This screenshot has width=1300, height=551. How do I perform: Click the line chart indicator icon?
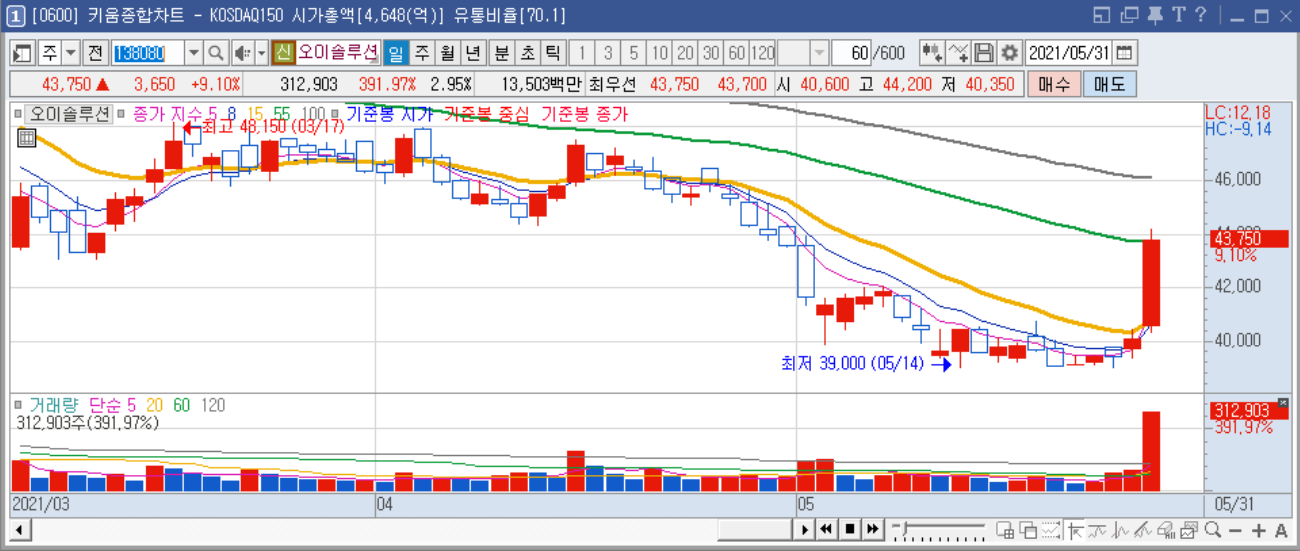coord(958,53)
